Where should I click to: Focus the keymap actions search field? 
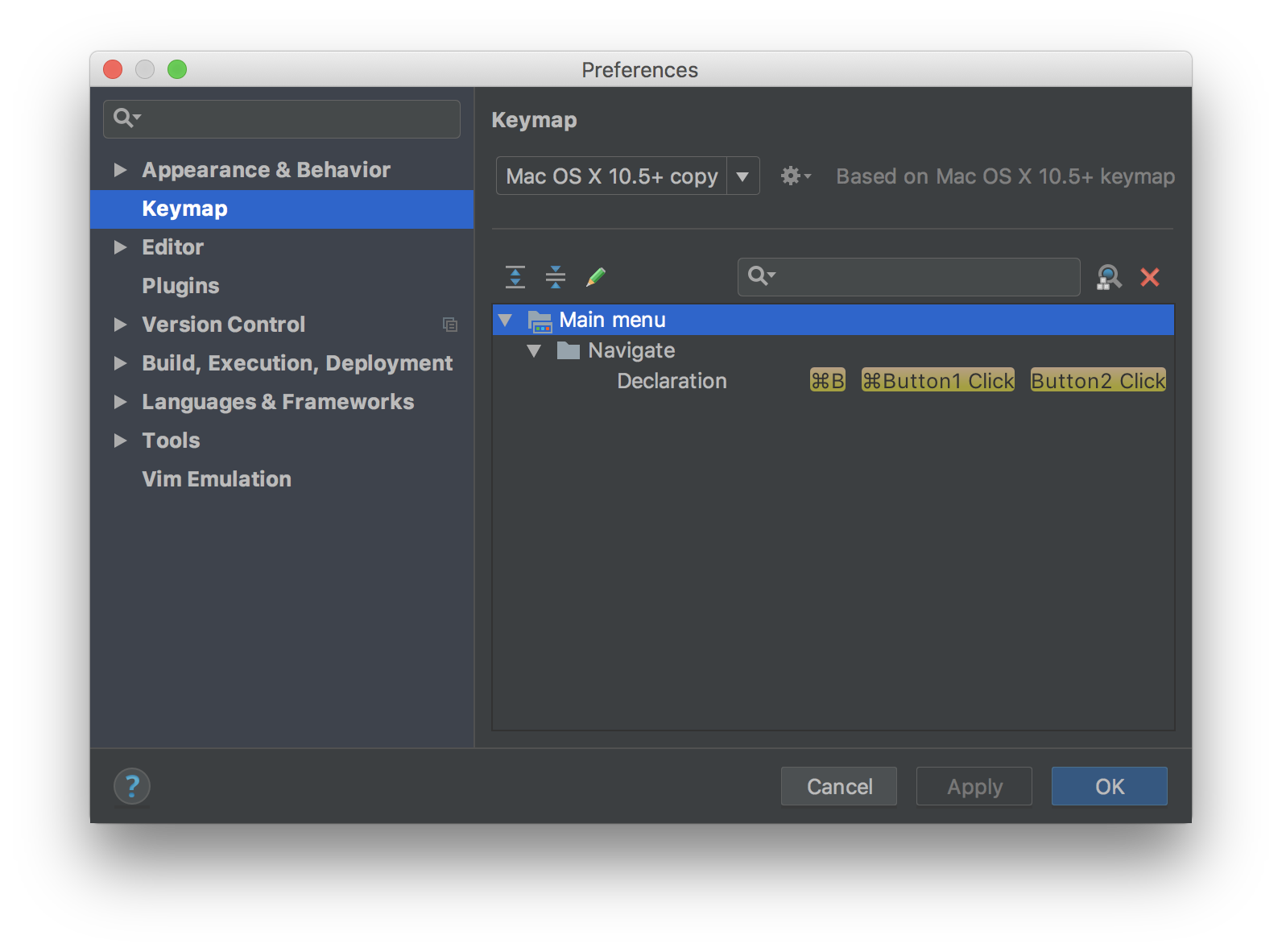pyautogui.click(x=922, y=277)
